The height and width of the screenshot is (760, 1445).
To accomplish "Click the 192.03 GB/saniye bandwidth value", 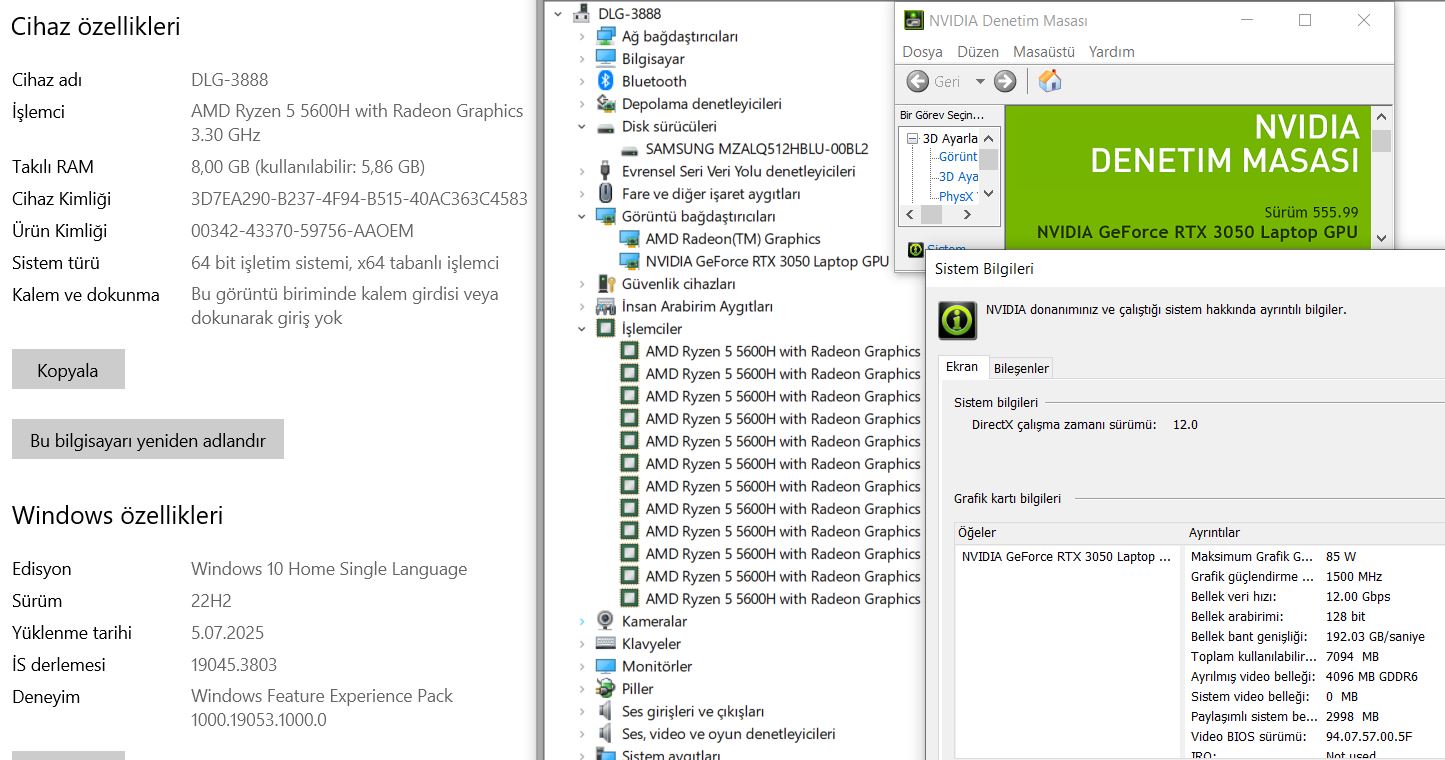I will click(1375, 636).
